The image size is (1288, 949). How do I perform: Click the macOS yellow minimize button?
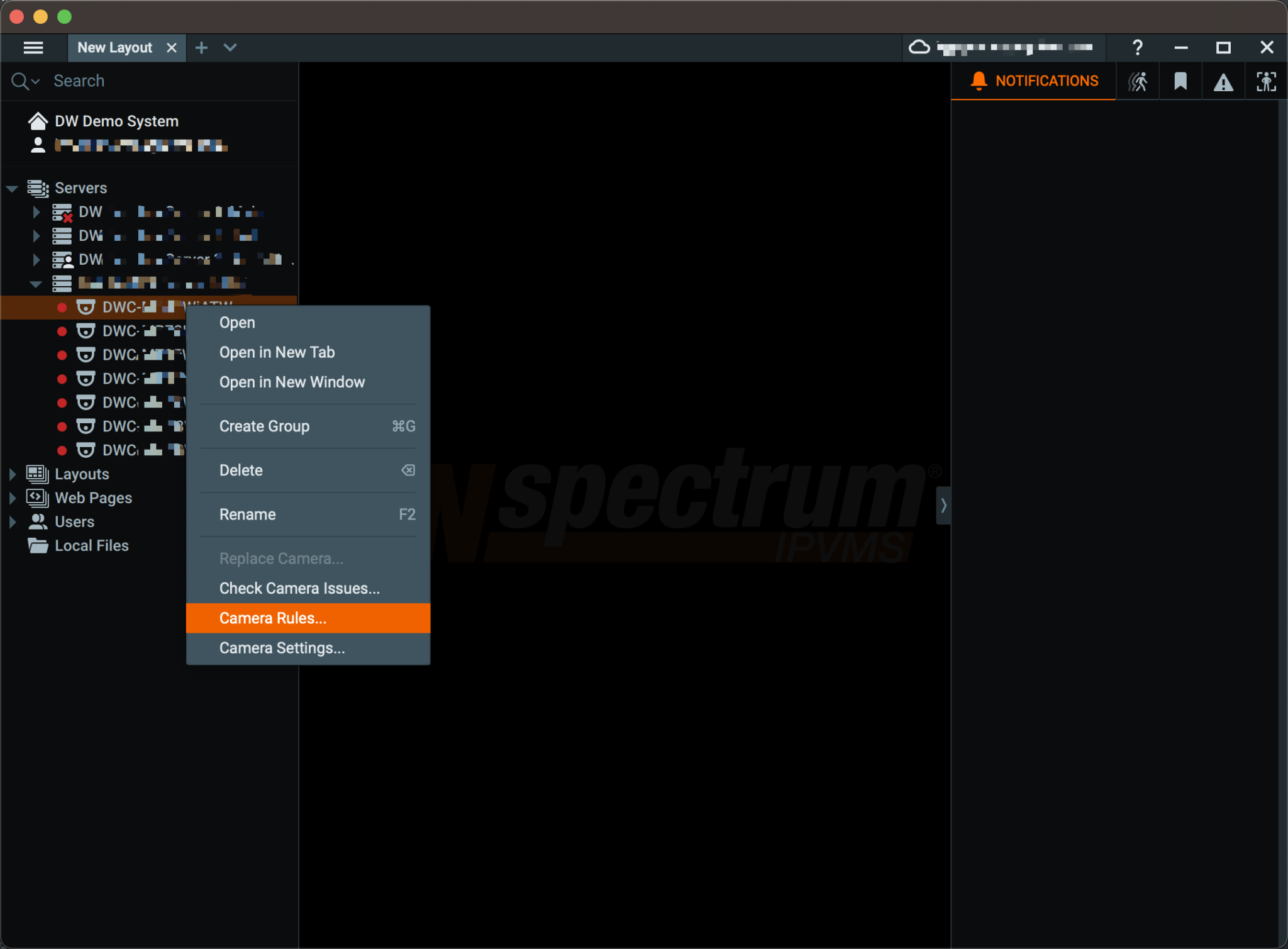(x=41, y=16)
